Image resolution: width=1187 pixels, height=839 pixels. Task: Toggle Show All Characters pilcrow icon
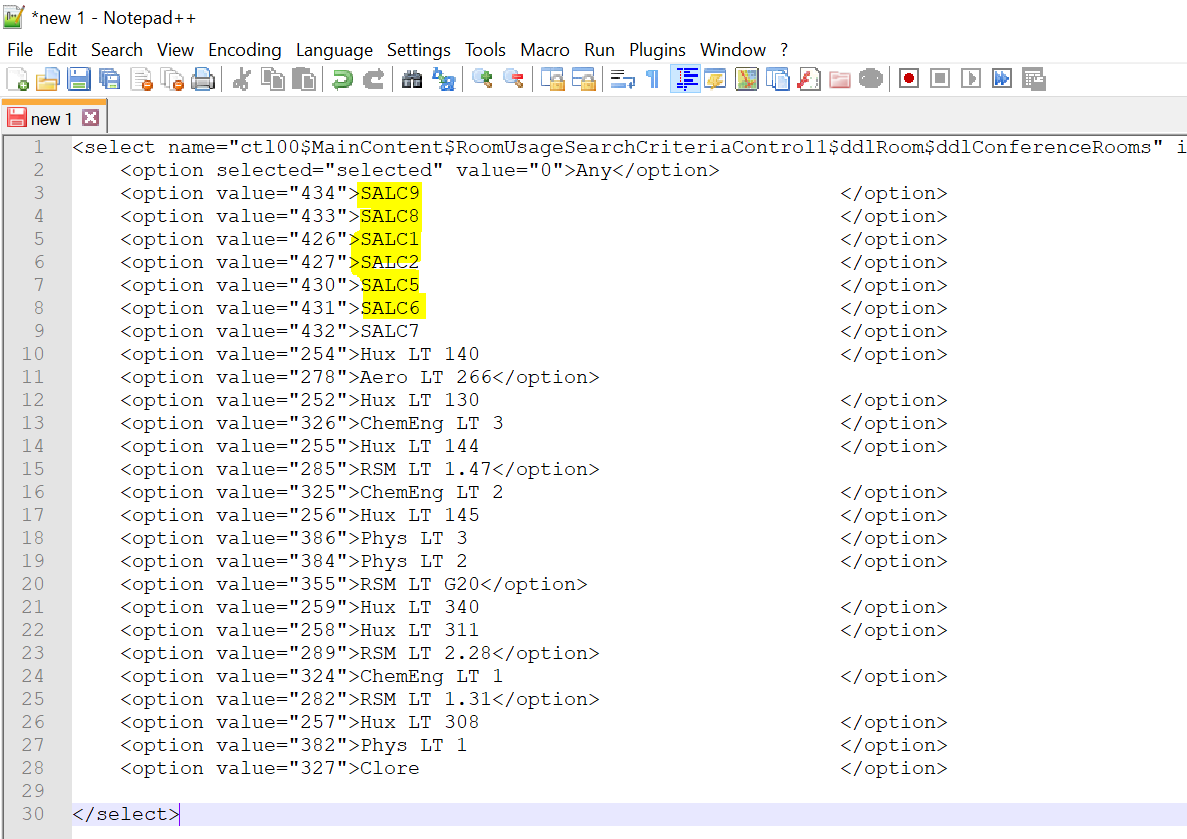pos(653,79)
